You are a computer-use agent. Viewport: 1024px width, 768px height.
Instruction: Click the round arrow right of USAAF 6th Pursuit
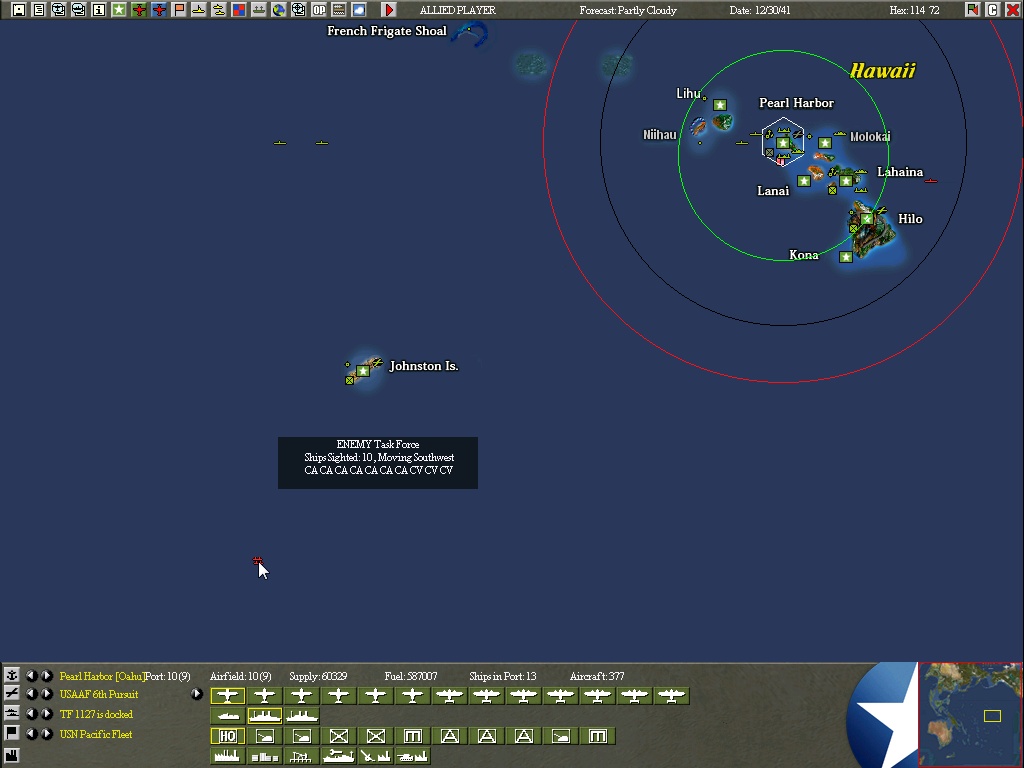click(x=197, y=694)
